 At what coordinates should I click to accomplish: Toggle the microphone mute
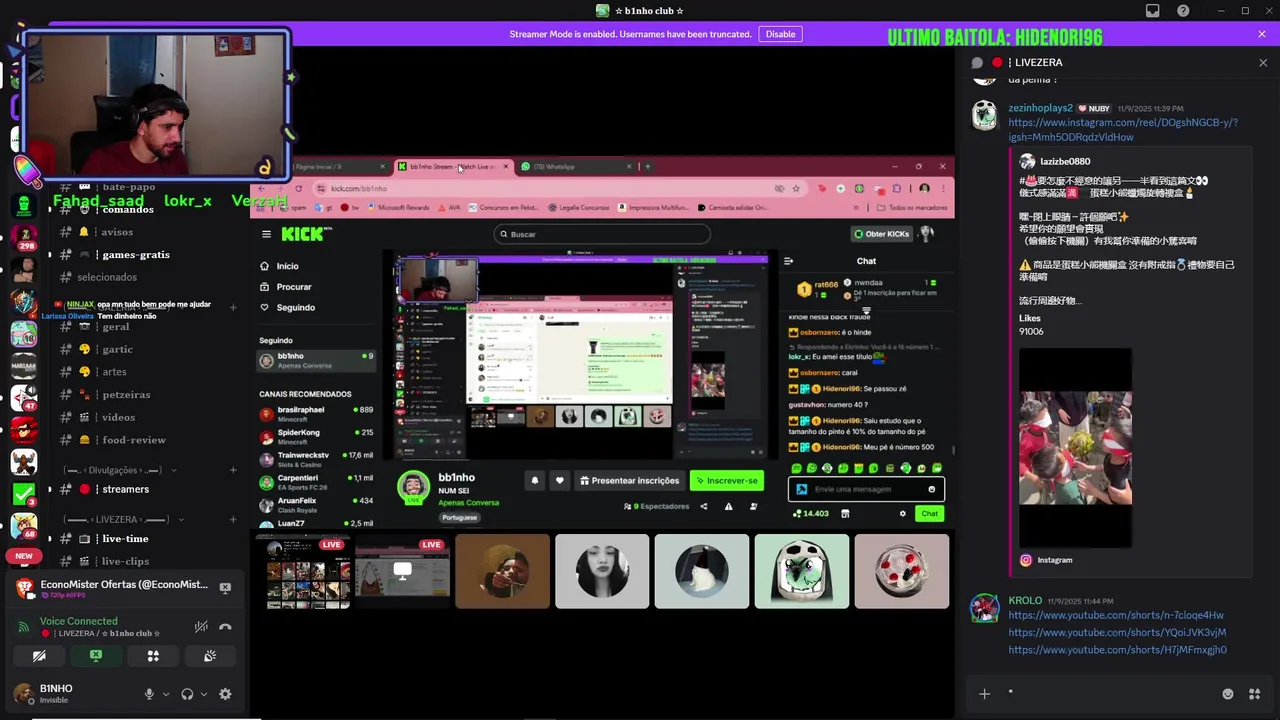tap(149, 694)
